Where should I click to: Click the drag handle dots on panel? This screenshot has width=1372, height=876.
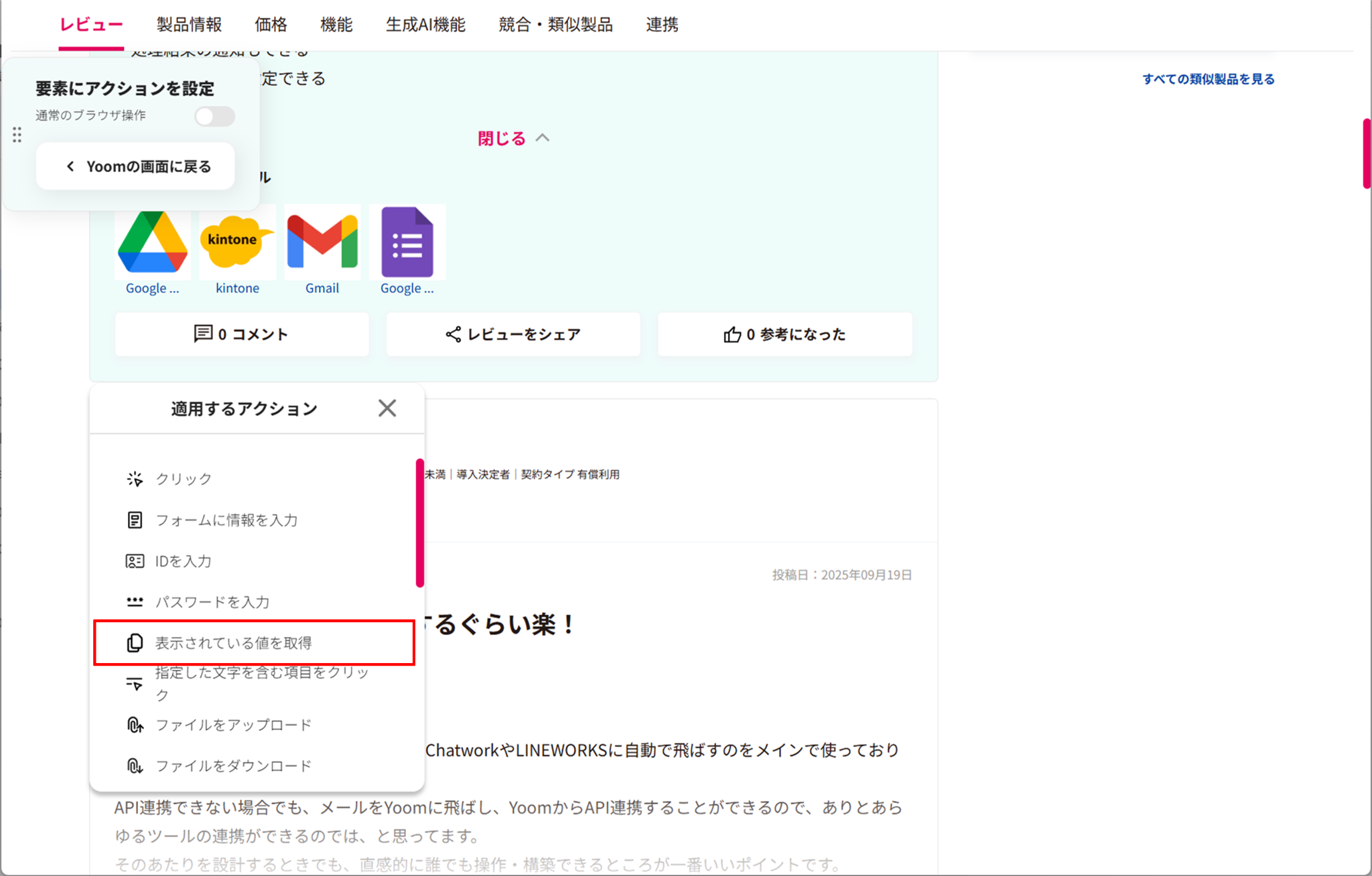pyautogui.click(x=17, y=135)
